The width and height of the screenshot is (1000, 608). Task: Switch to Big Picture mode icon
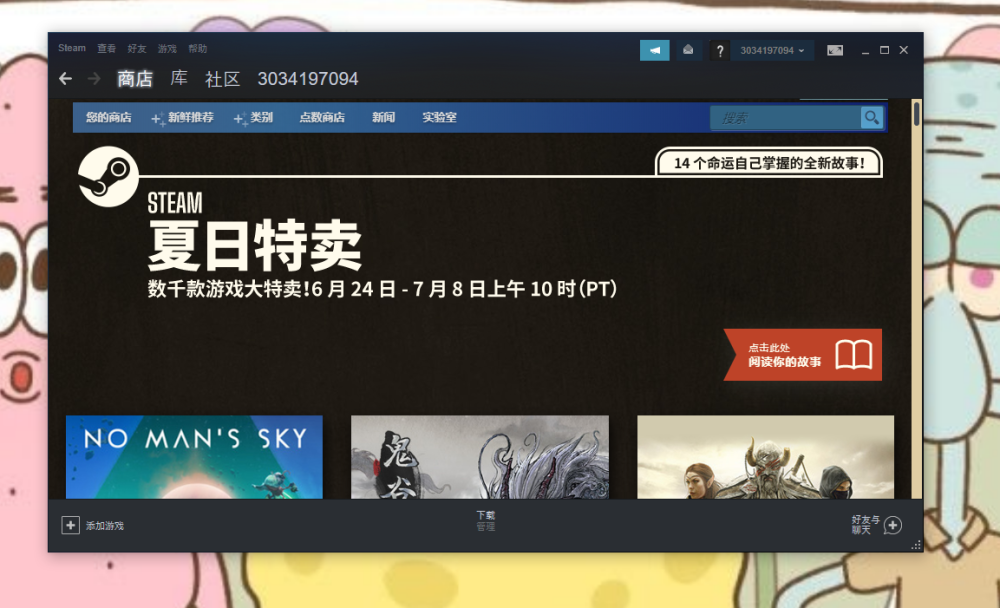(x=834, y=50)
